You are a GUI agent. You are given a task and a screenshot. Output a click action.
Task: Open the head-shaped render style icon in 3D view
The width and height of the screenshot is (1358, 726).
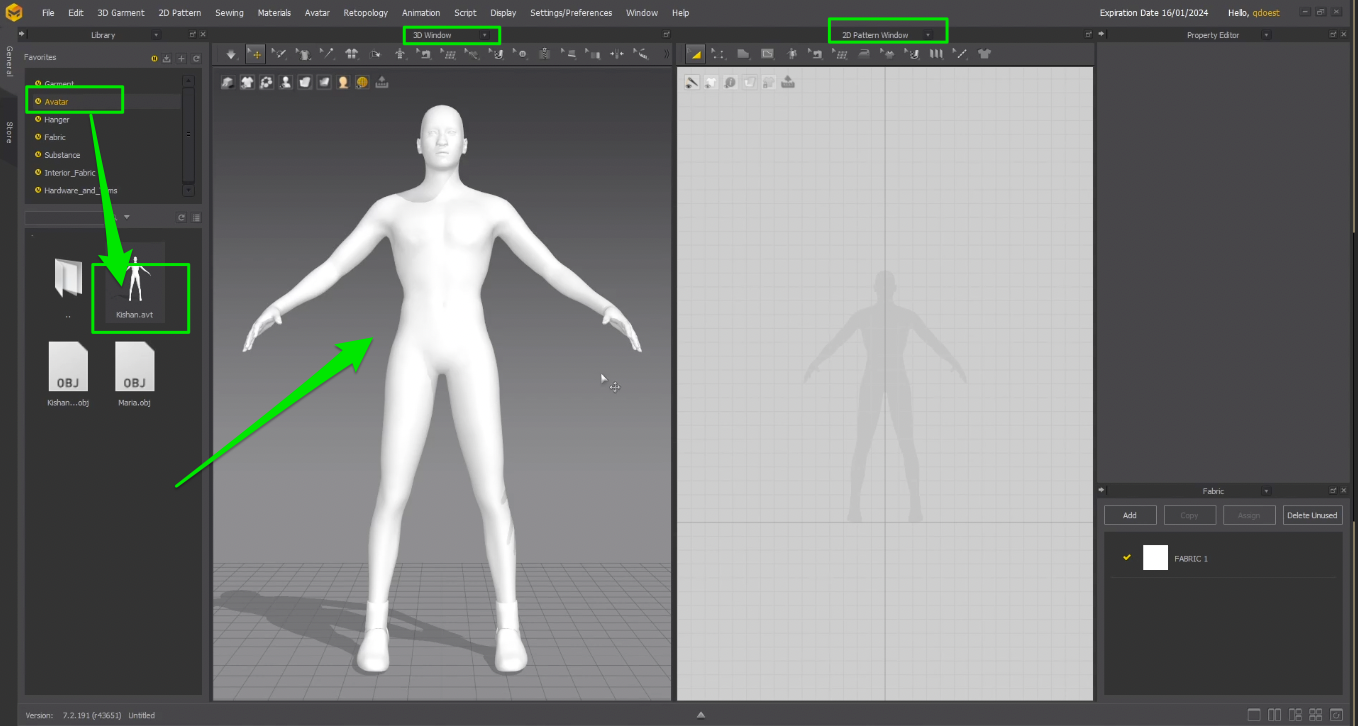click(343, 82)
